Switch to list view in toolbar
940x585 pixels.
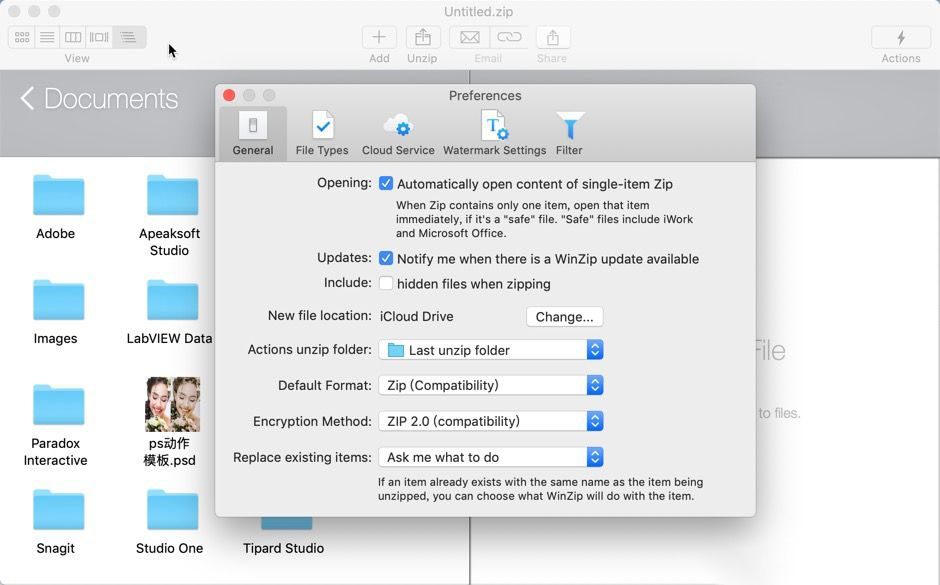47,37
